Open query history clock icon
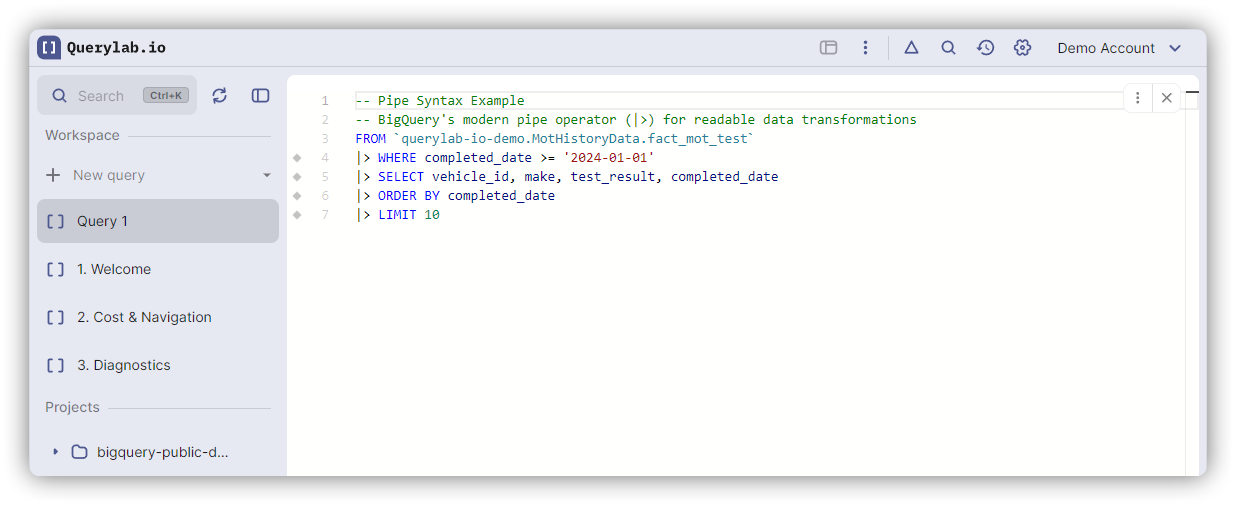This screenshot has width=1236, height=505. (985, 48)
